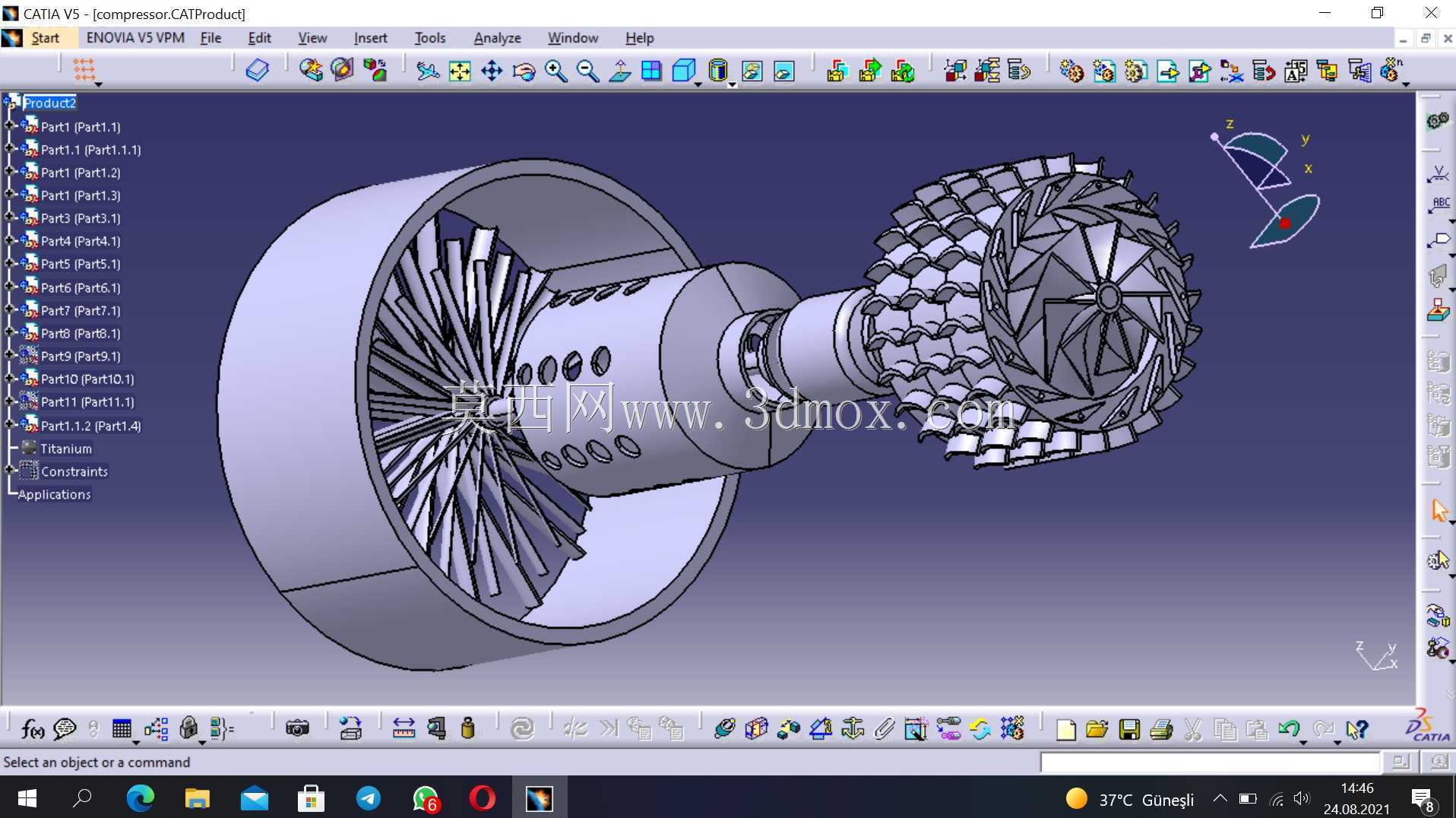Select the Rotate view tool
The width and height of the screenshot is (1456, 818).
[524, 71]
